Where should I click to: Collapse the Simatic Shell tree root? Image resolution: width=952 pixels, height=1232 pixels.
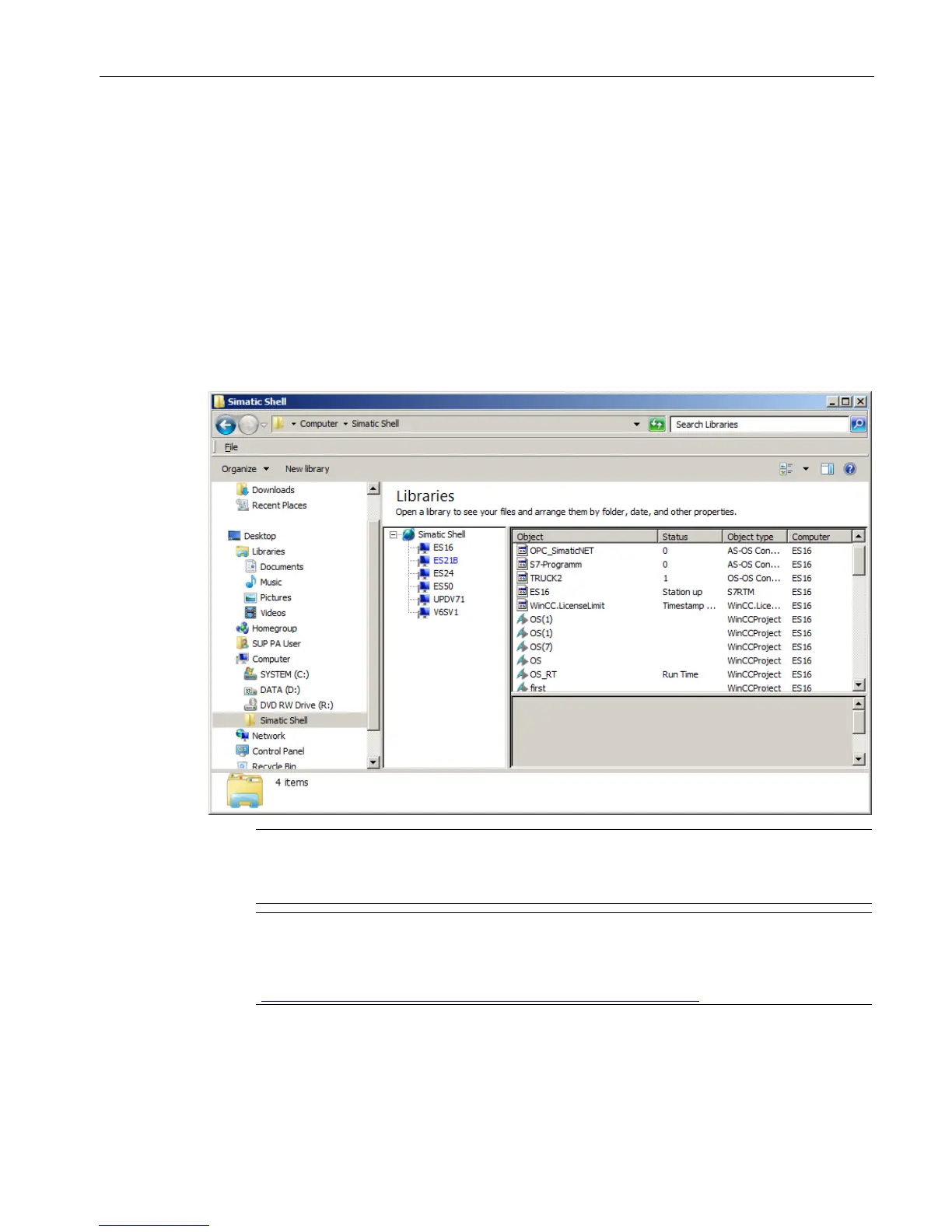[394, 534]
